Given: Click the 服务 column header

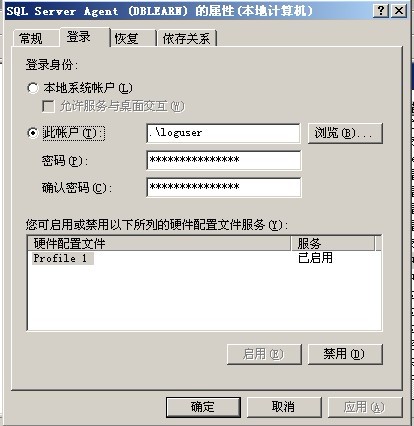Looking at the screenshot, I should [x=333, y=243].
